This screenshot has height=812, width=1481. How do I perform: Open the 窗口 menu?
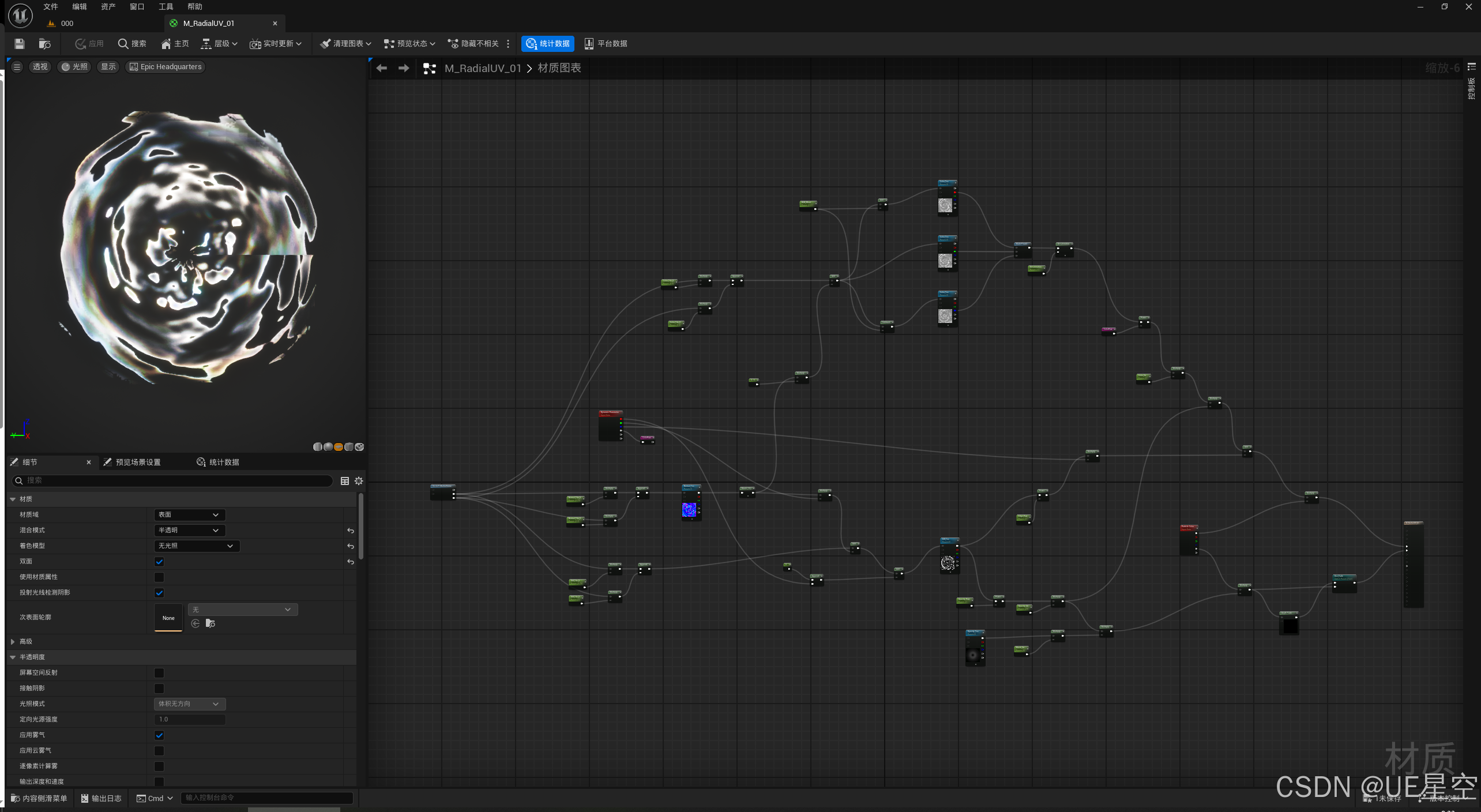pyautogui.click(x=137, y=7)
